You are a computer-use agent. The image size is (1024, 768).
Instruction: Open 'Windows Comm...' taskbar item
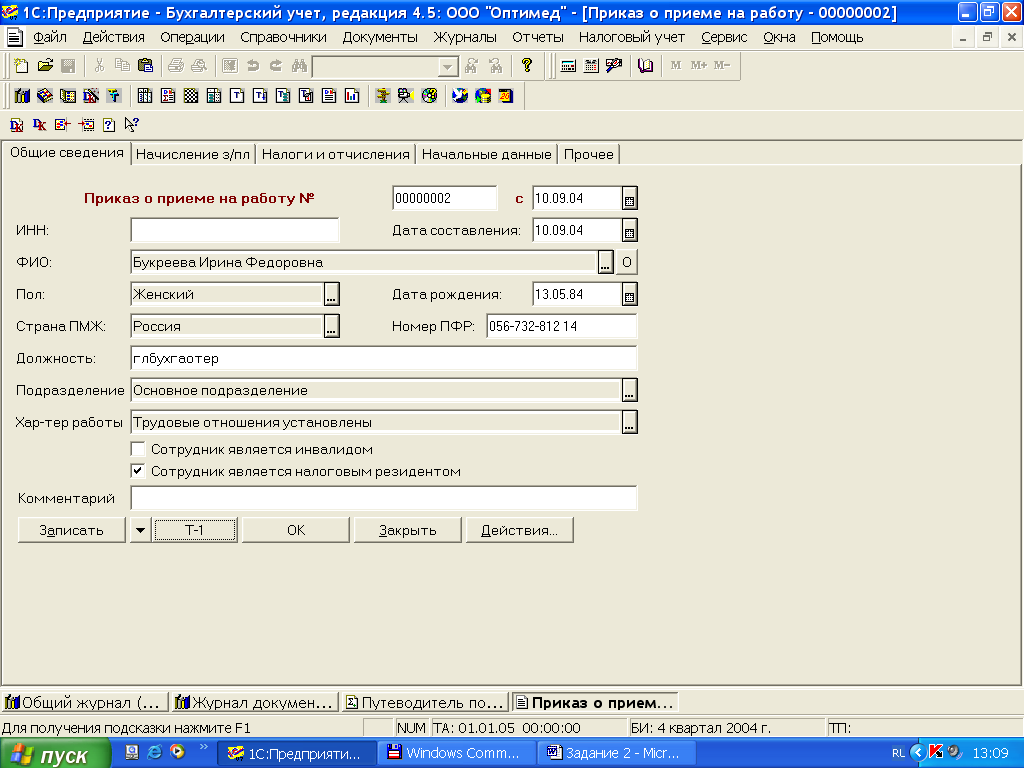[x=456, y=754]
